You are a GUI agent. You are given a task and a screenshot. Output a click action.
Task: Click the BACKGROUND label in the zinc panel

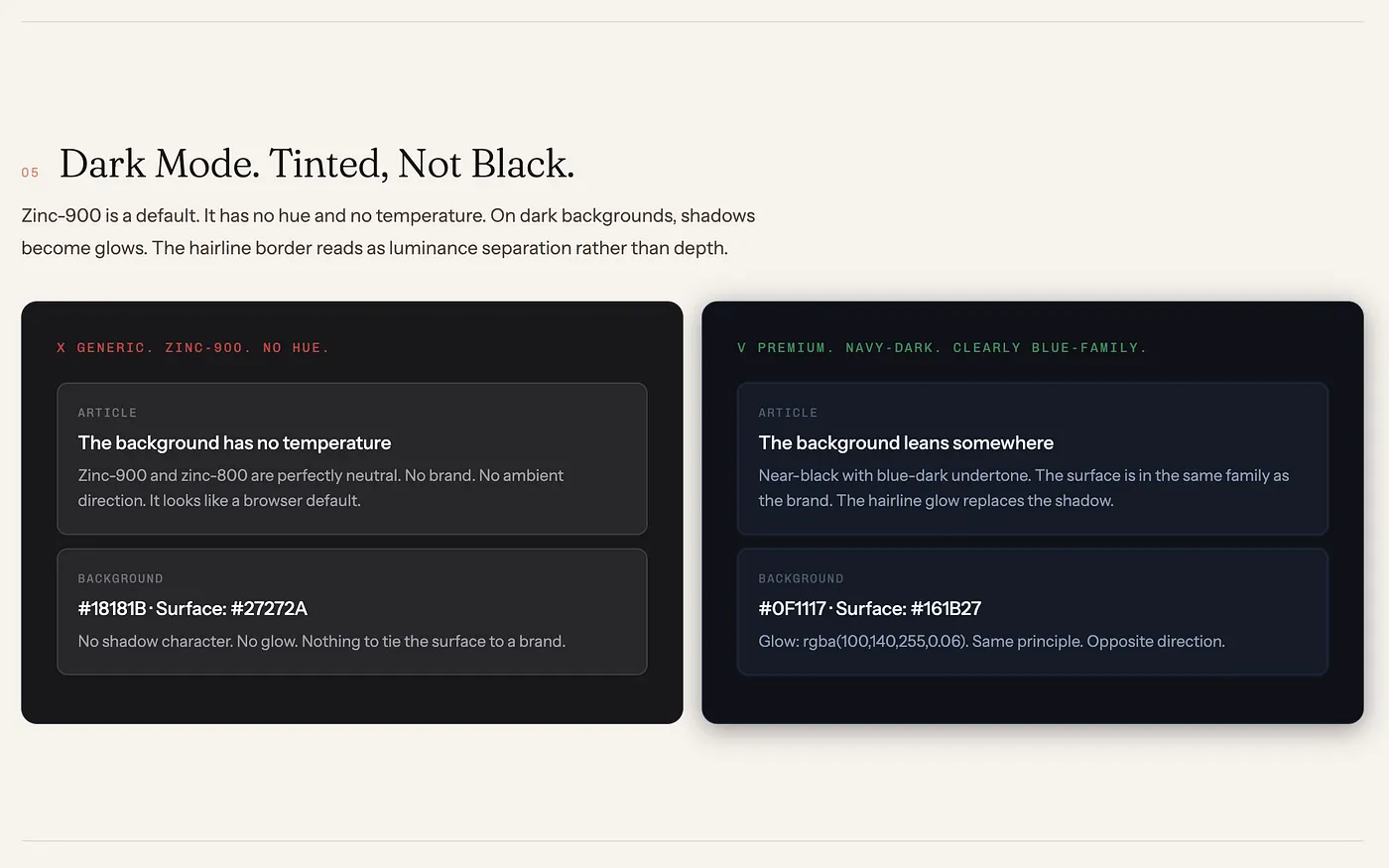120,578
